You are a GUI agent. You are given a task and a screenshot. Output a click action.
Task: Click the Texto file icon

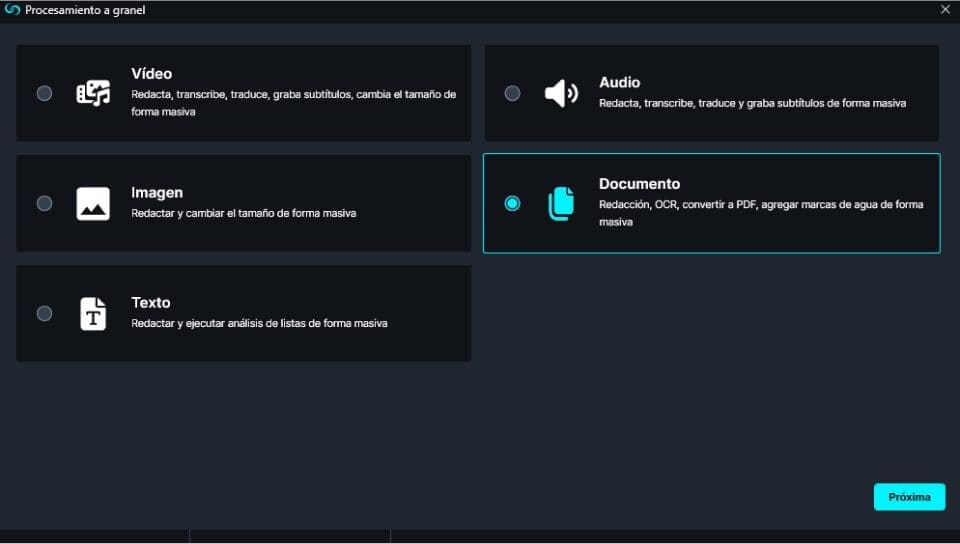[x=93, y=313]
